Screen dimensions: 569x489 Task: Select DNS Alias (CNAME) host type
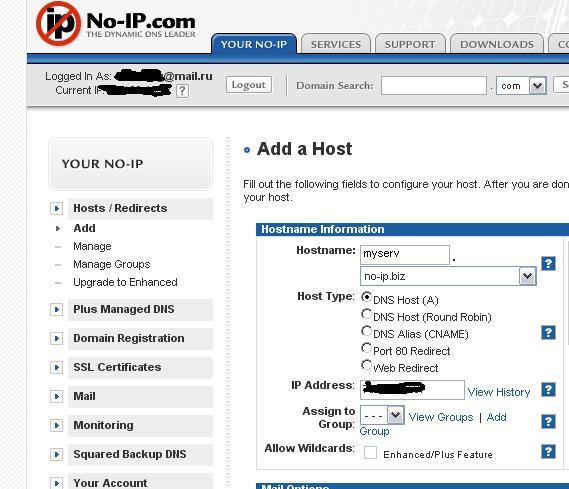pos(367,331)
